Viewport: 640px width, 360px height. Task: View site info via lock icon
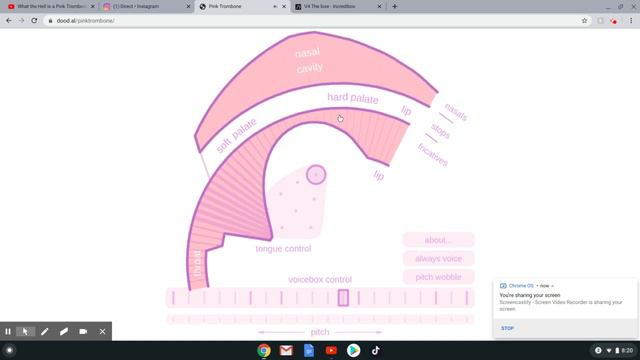click(50, 20)
